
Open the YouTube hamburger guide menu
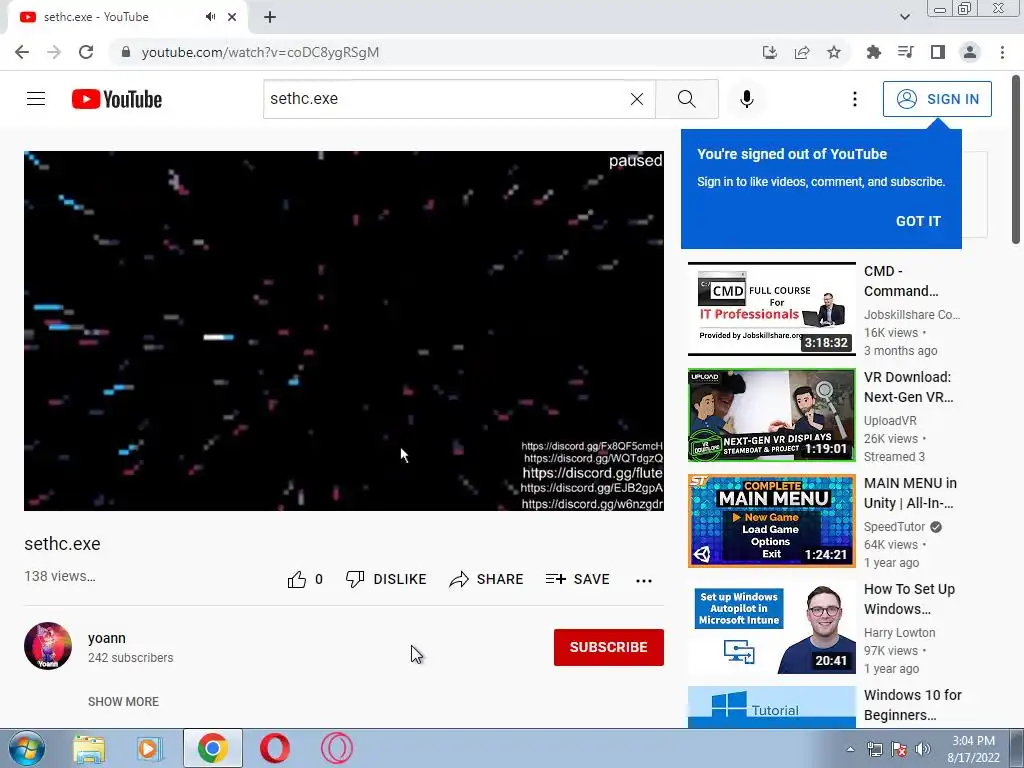pos(36,99)
